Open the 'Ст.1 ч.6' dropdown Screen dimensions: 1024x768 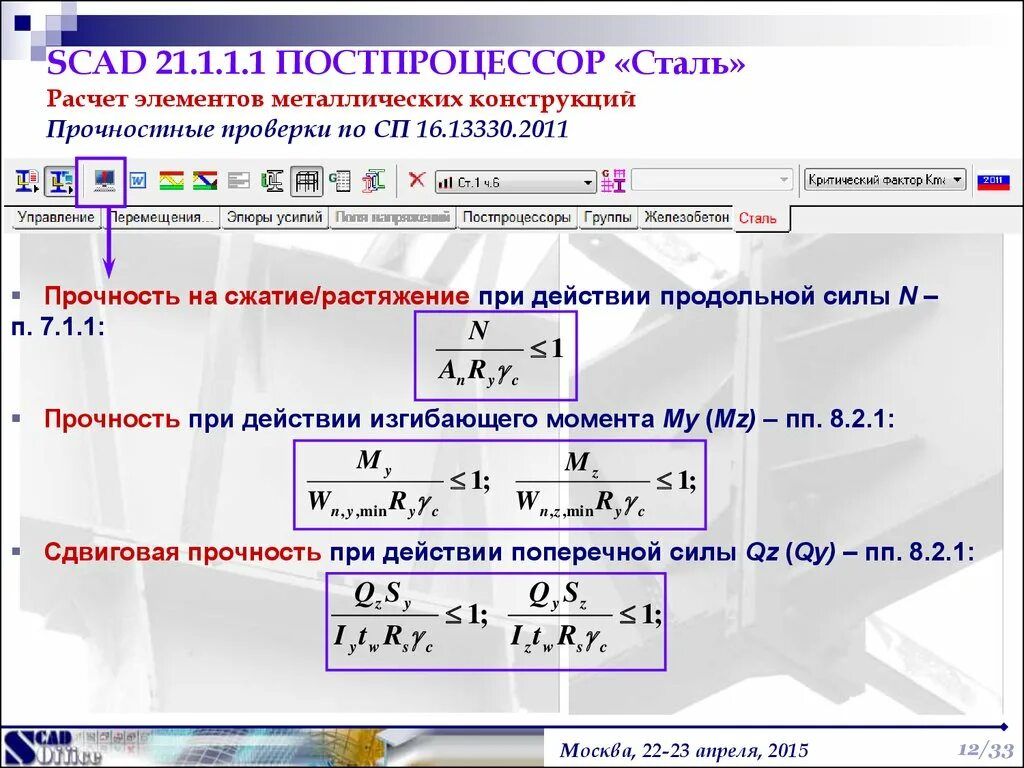516,182
